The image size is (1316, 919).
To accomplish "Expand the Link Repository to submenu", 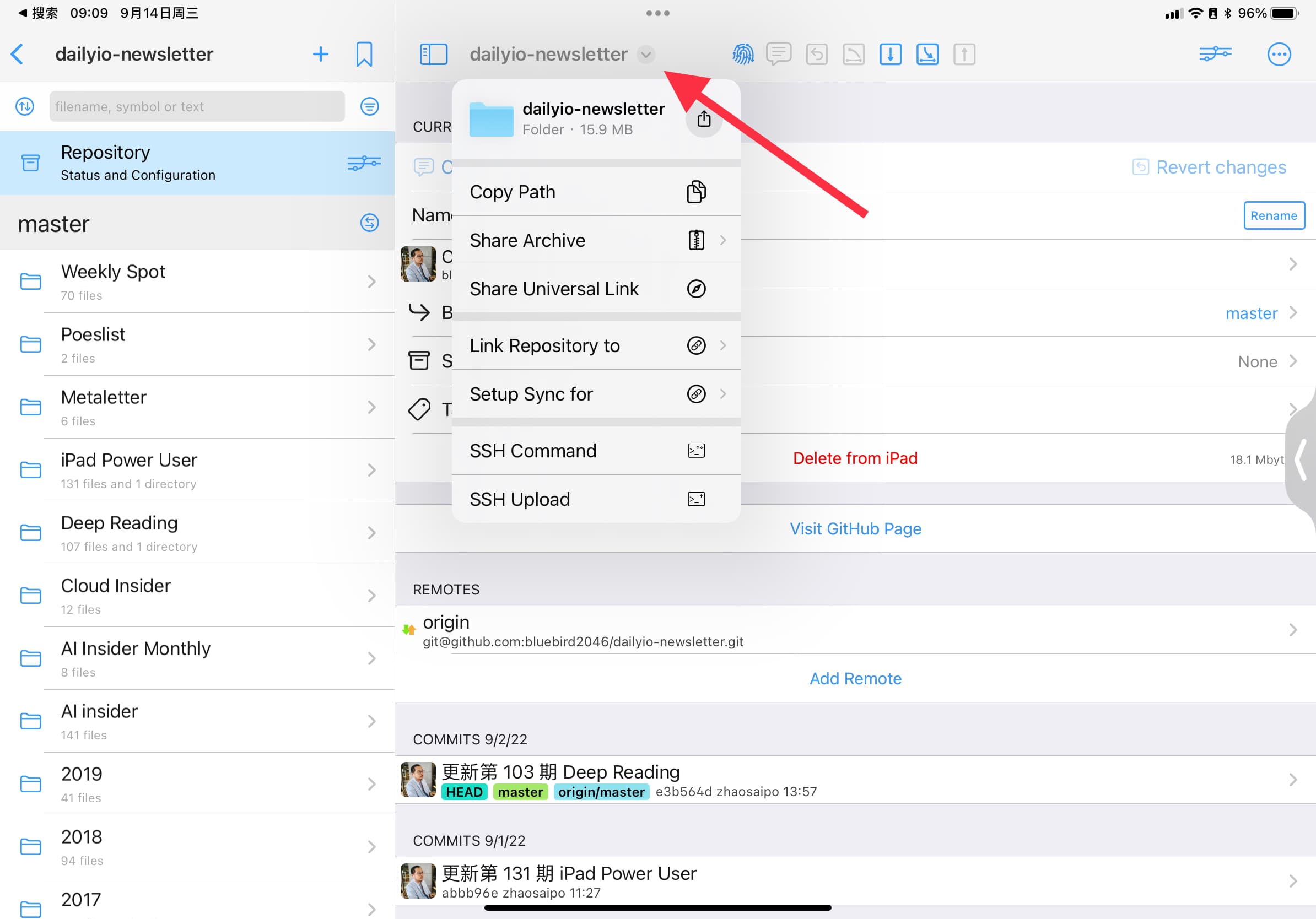I will 724,345.
